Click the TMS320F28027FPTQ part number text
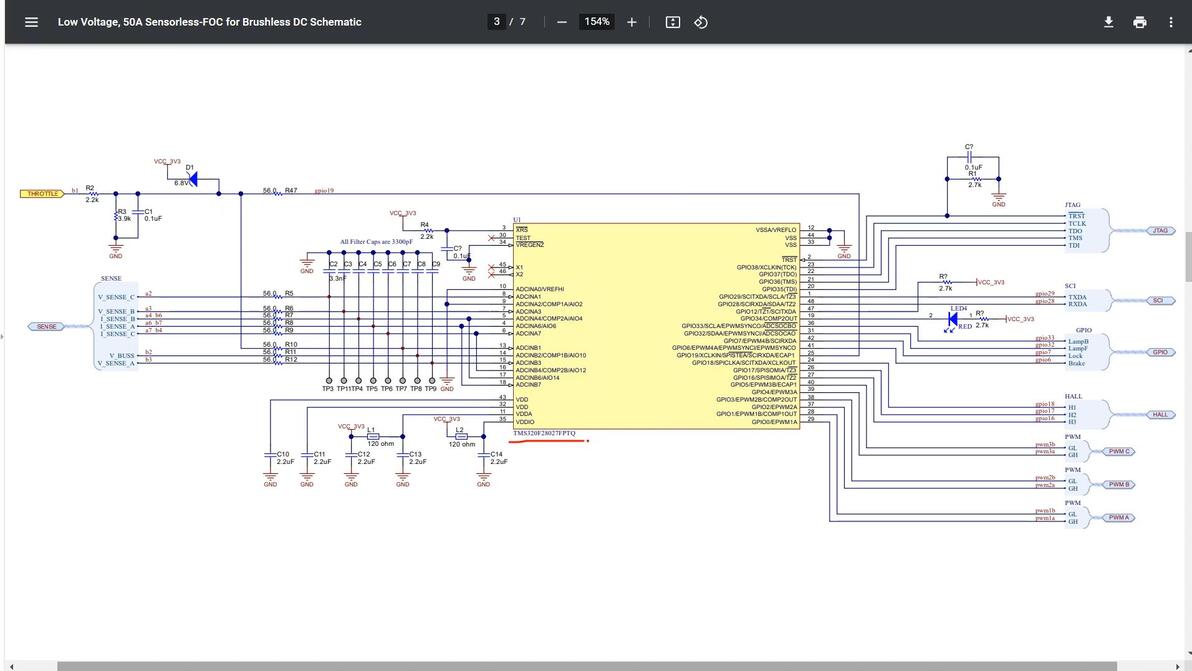 [x=544, y=433]
